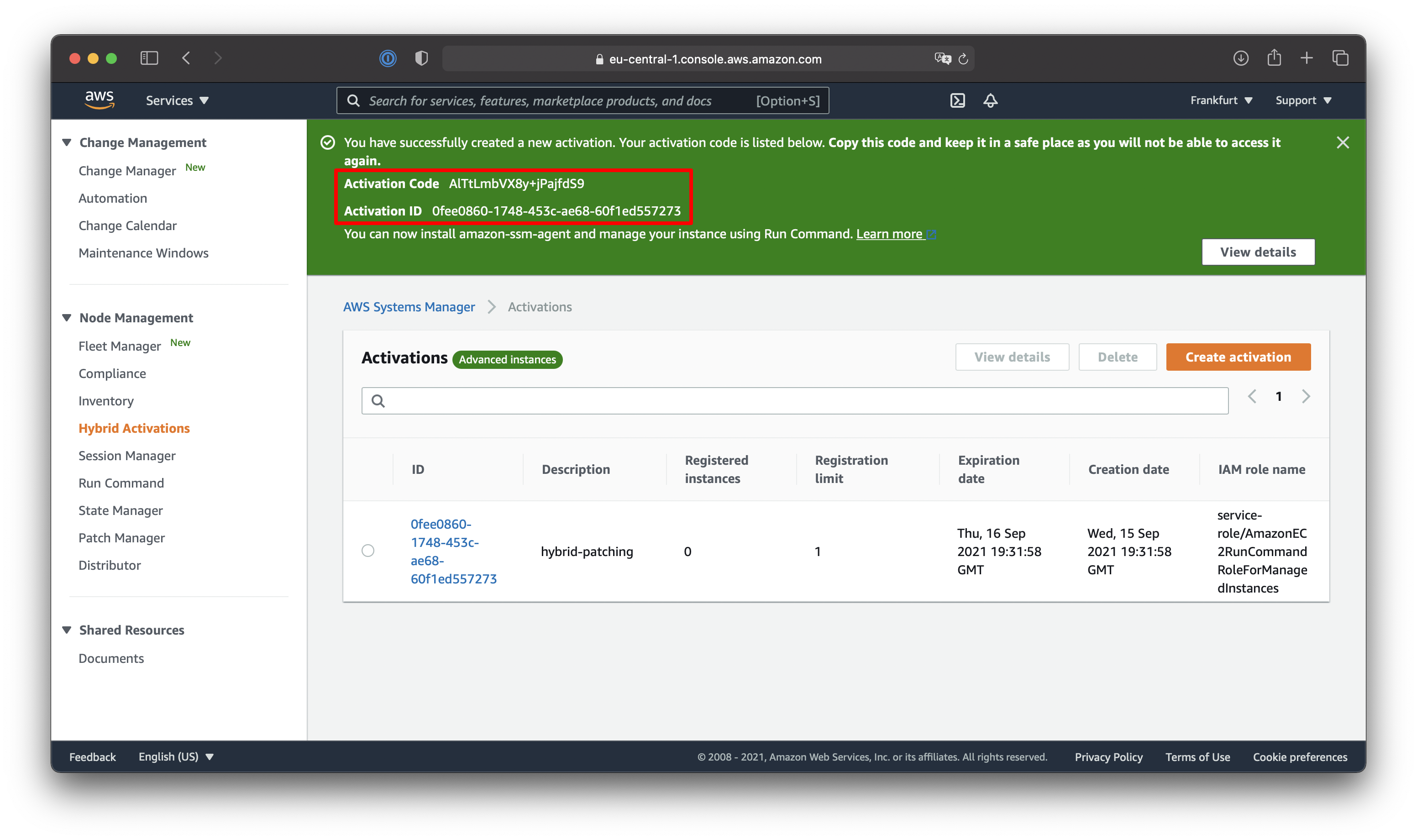Launch the CloudShell terminal icon
Screen dimensions: 1417x840
tap(957, 100)
